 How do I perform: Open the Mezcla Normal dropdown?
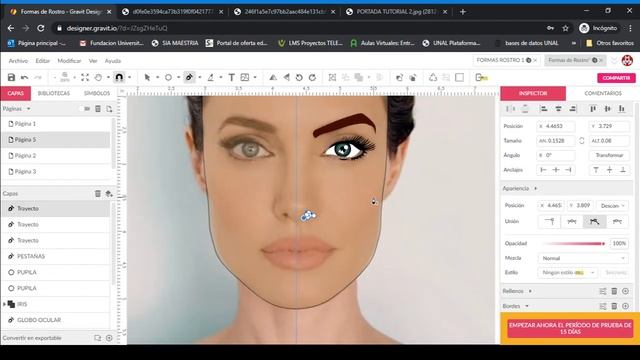click(x=582, y=258)
